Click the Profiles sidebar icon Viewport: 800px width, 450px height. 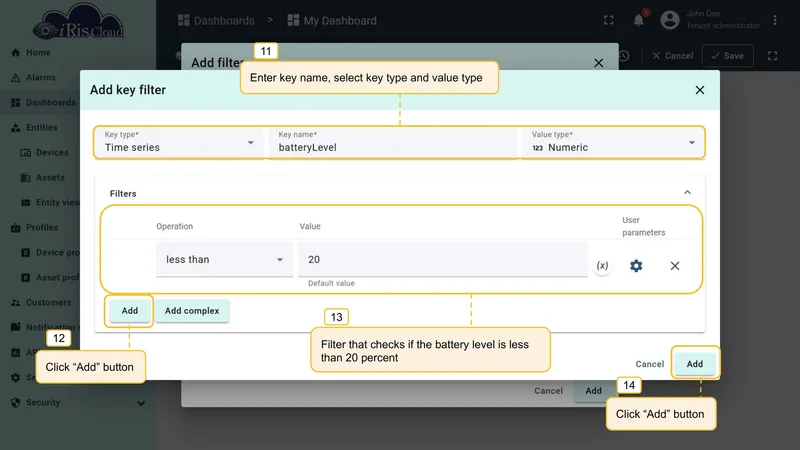tap(16, 228)
